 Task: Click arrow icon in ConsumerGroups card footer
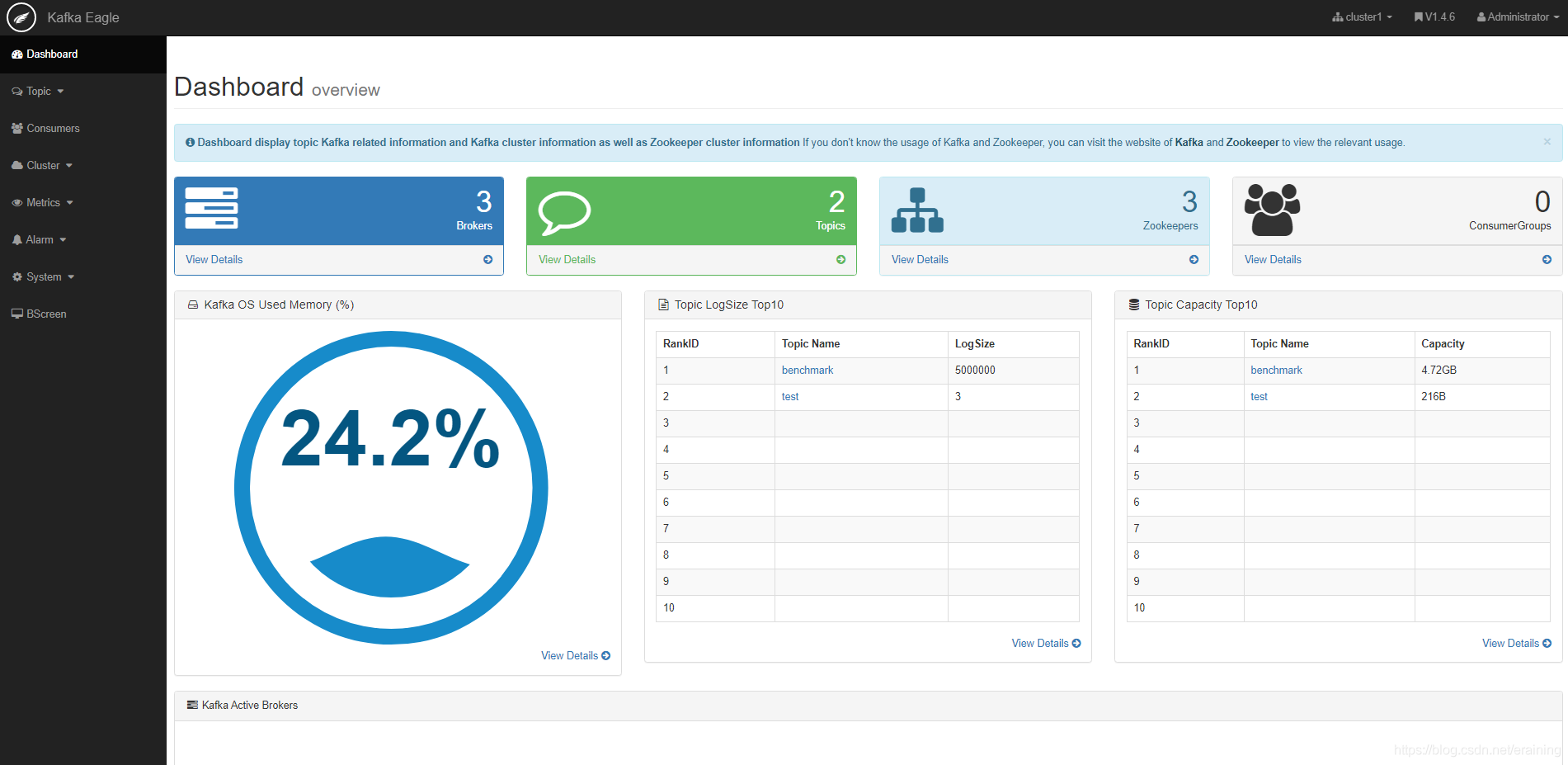point(1547,260)
